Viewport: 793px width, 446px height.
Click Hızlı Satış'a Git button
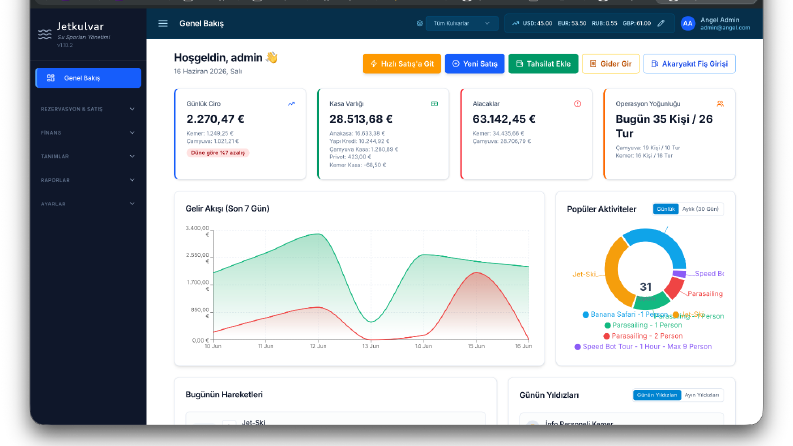tap(402, 64)
